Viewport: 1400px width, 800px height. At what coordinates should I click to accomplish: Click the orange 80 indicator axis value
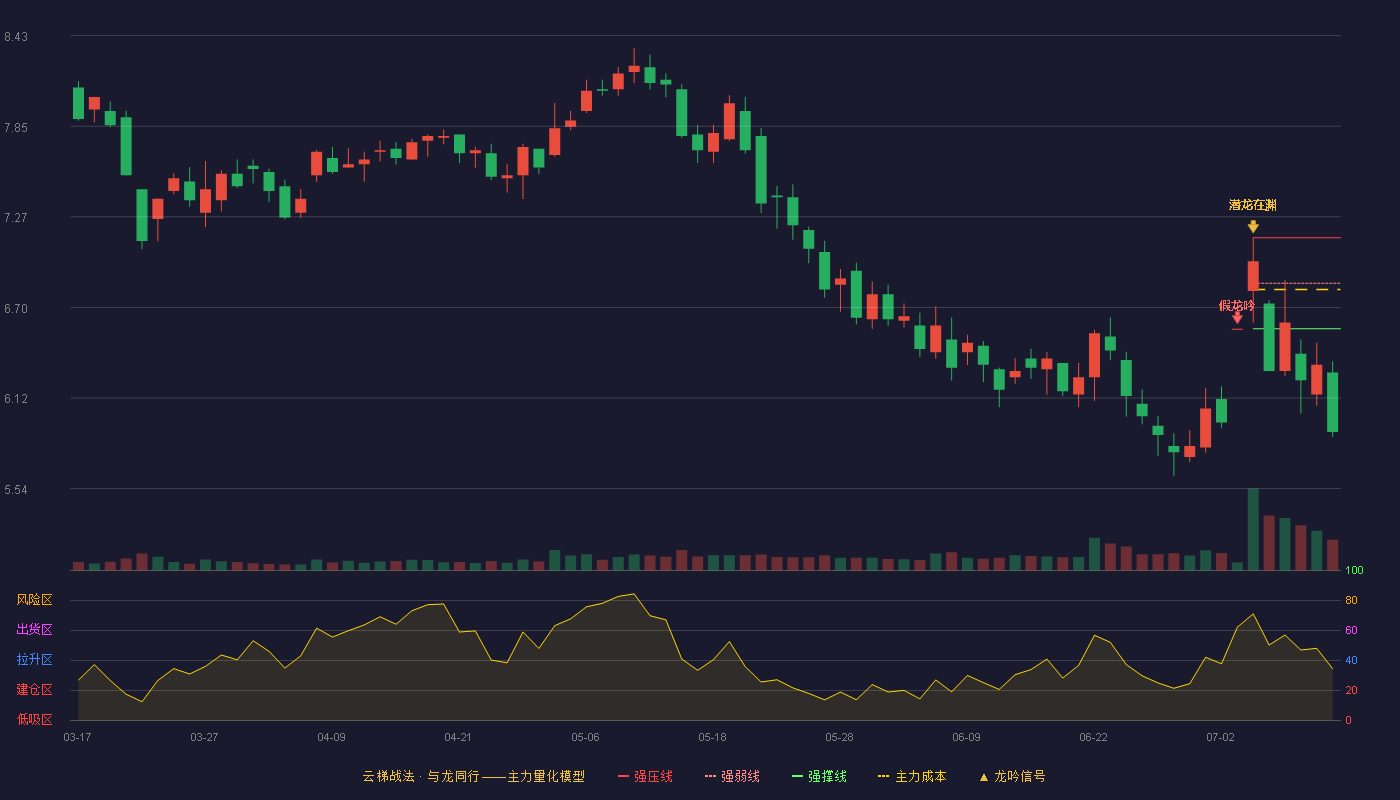point(1351,600)
